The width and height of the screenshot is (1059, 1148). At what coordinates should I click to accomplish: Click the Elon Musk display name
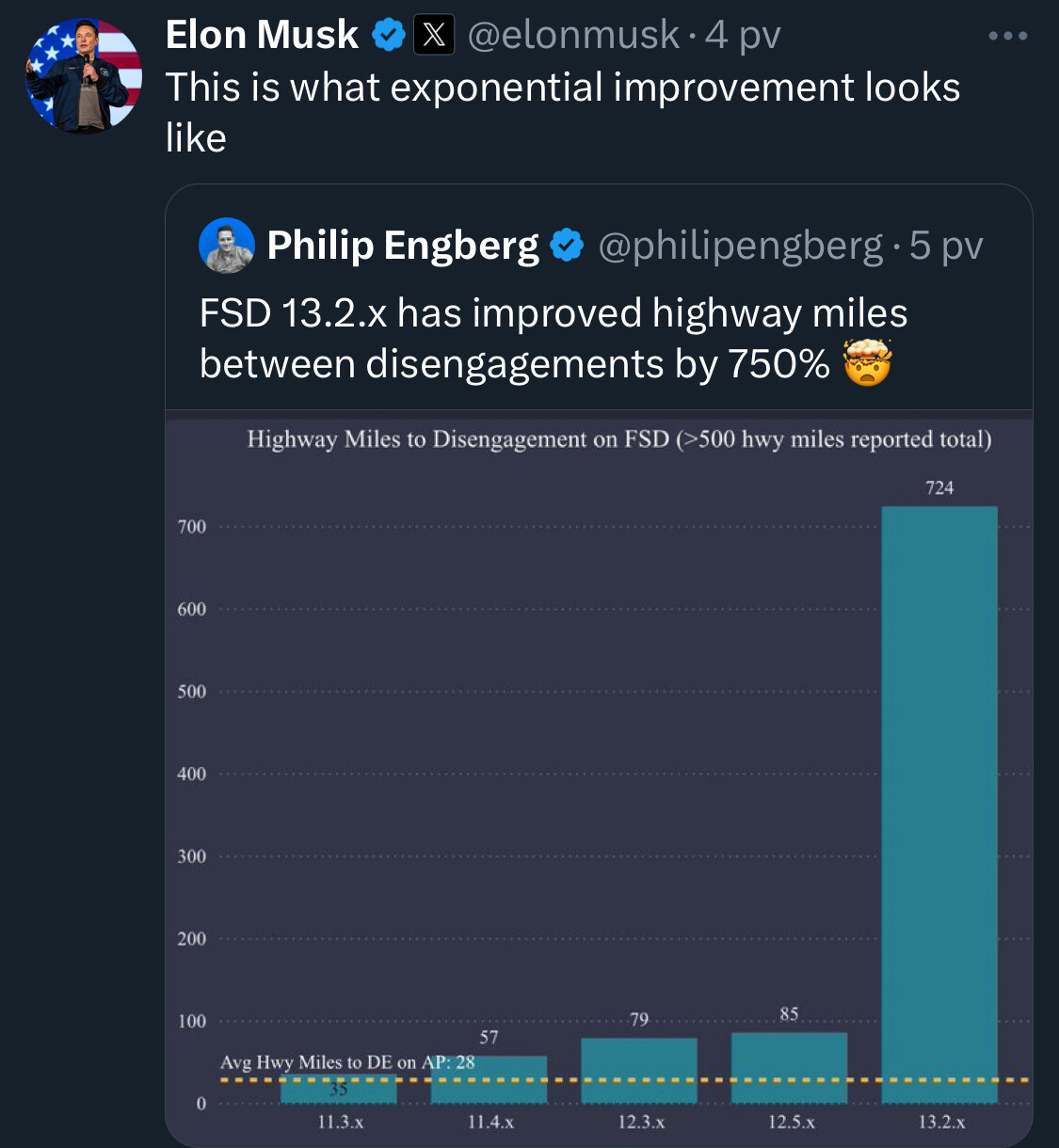[262, 36]
